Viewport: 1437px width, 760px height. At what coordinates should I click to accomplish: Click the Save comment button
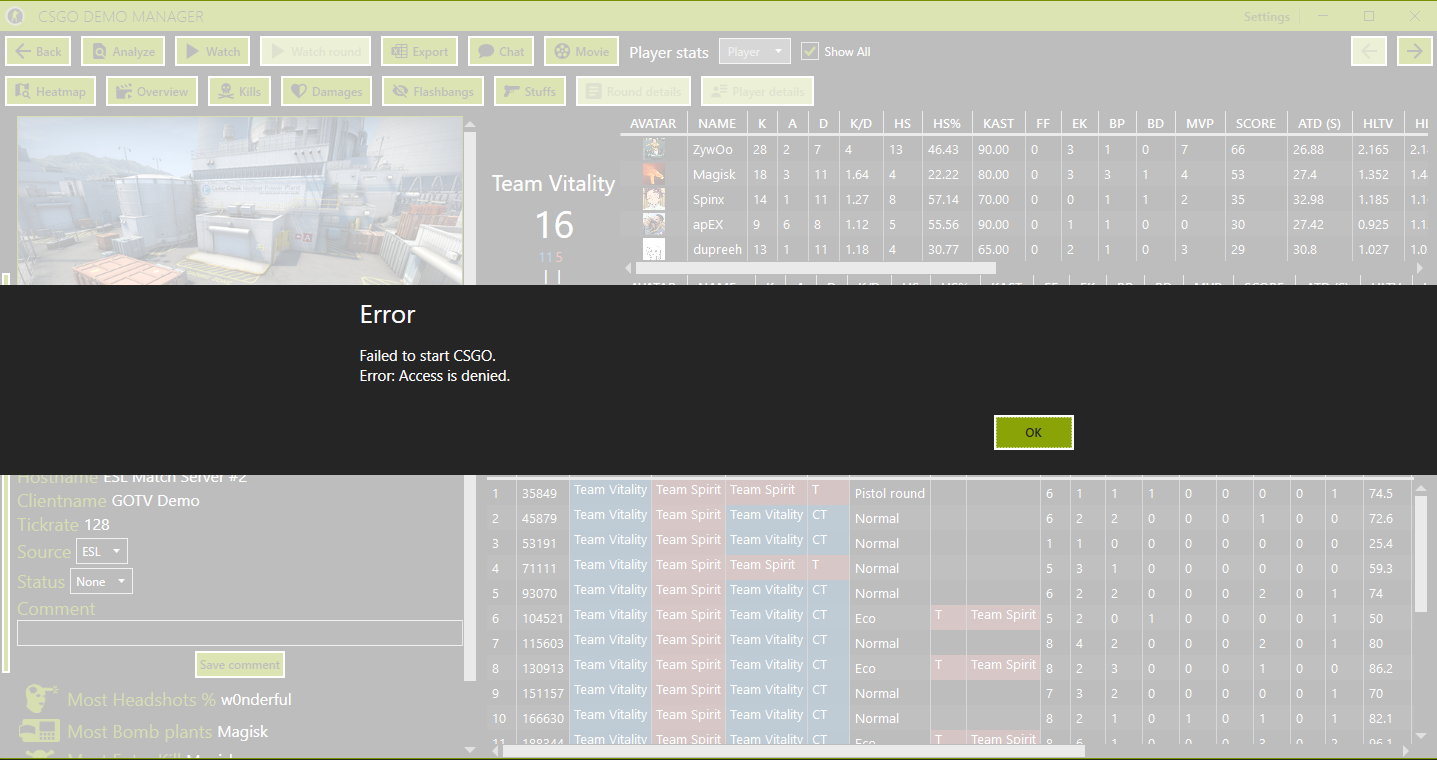pos(239,664)
